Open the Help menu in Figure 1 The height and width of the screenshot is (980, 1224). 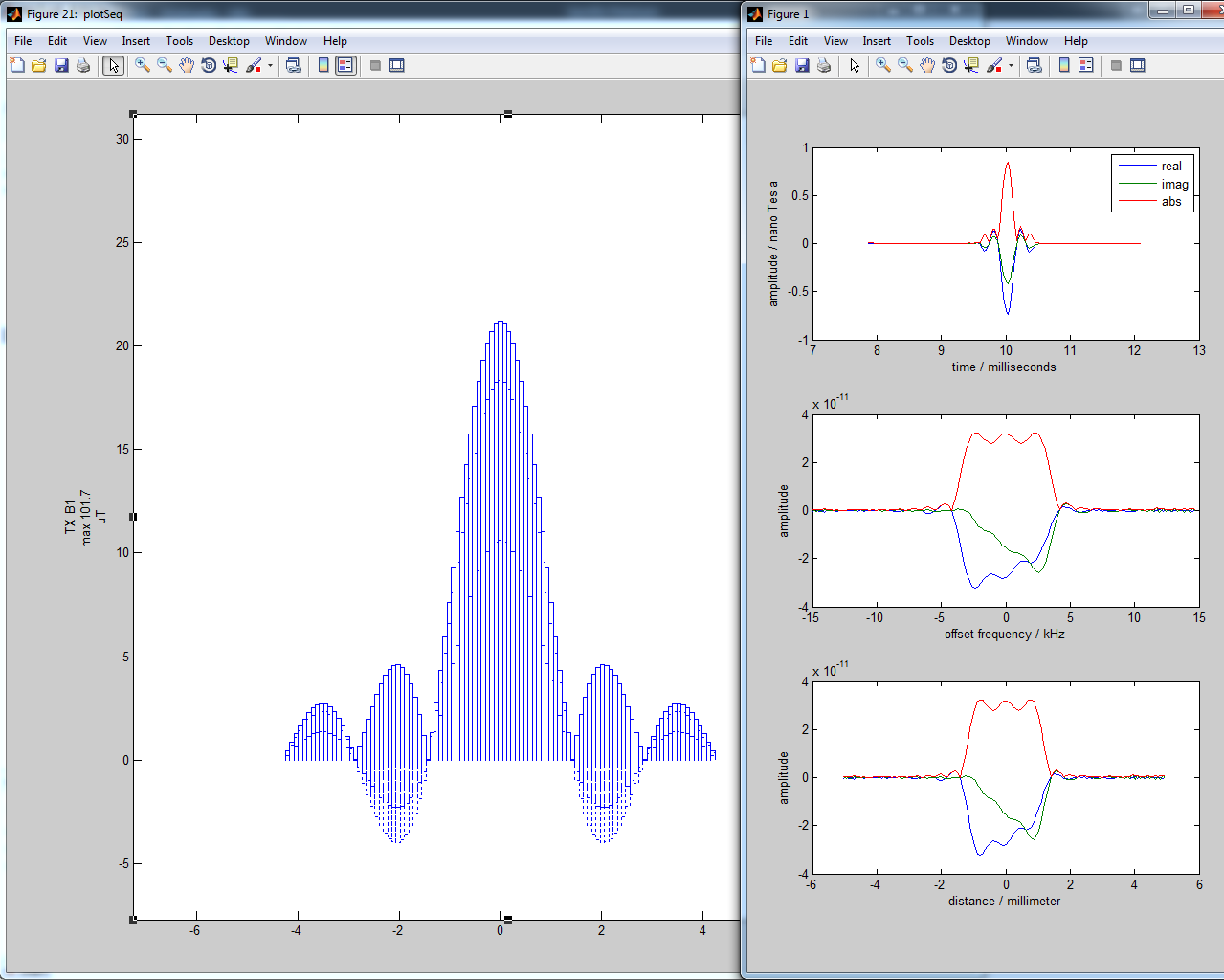(x=1076, y=41)
